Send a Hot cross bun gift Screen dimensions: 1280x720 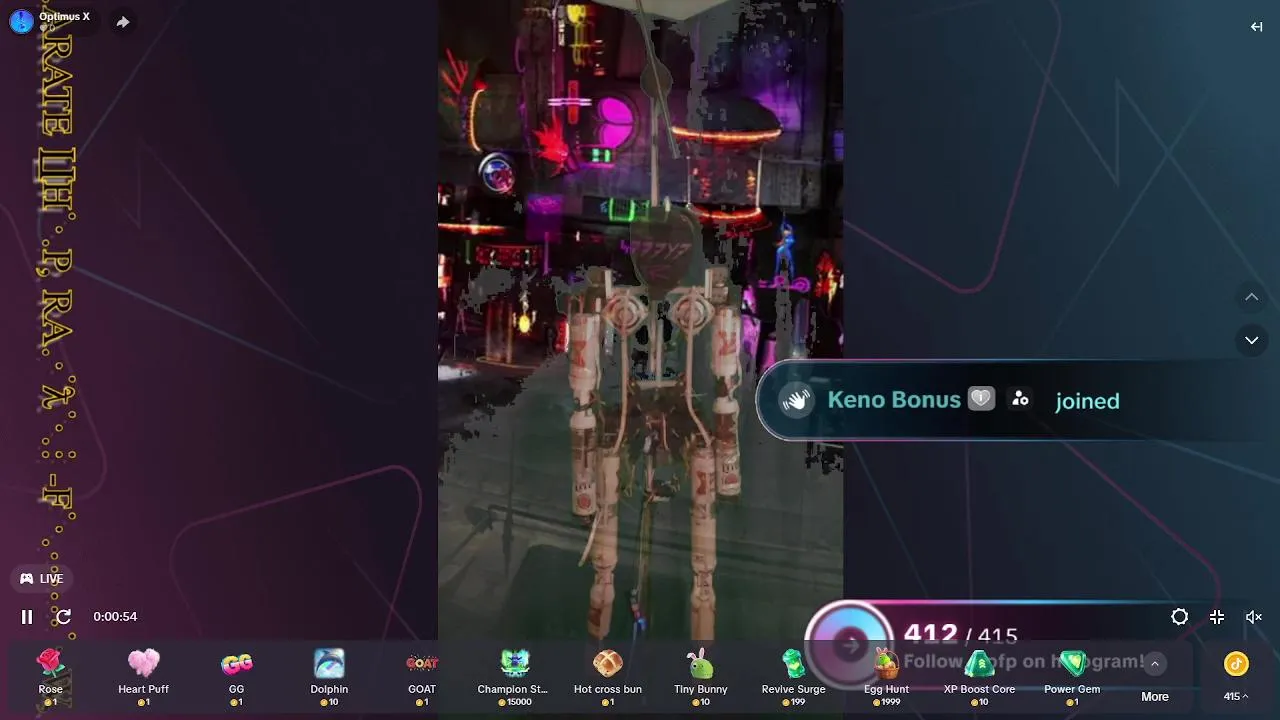coord(608,677)
